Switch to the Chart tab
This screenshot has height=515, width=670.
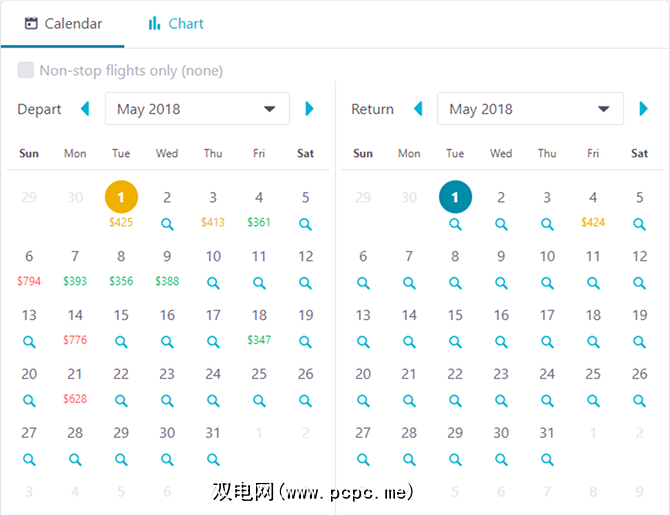tap(175, 24)
